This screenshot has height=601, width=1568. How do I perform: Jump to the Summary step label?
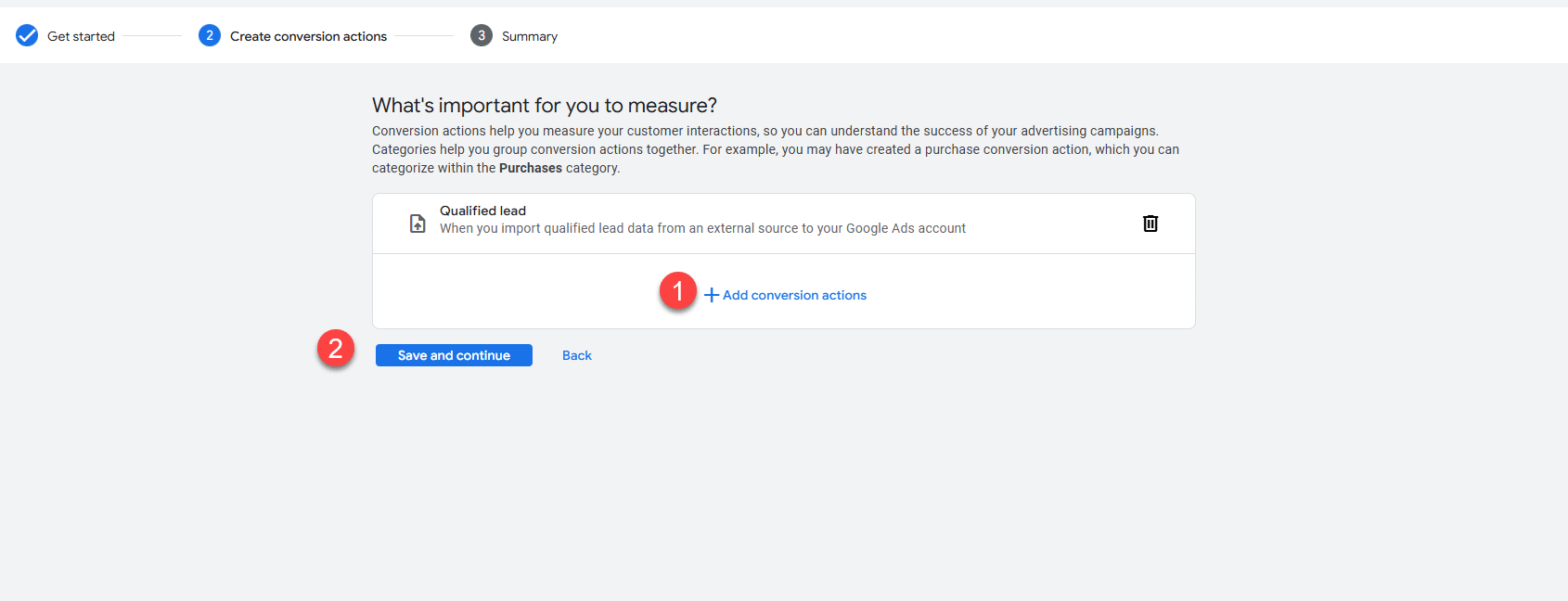point(529,36)
